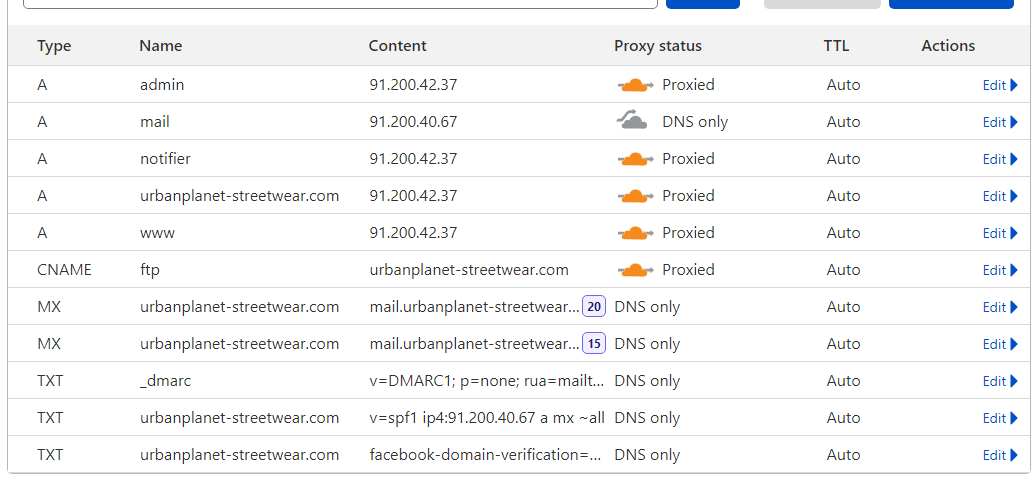Screen dimensions: 1035x482
Task: Click the Proxy status column header
Action: click(657, 46)
